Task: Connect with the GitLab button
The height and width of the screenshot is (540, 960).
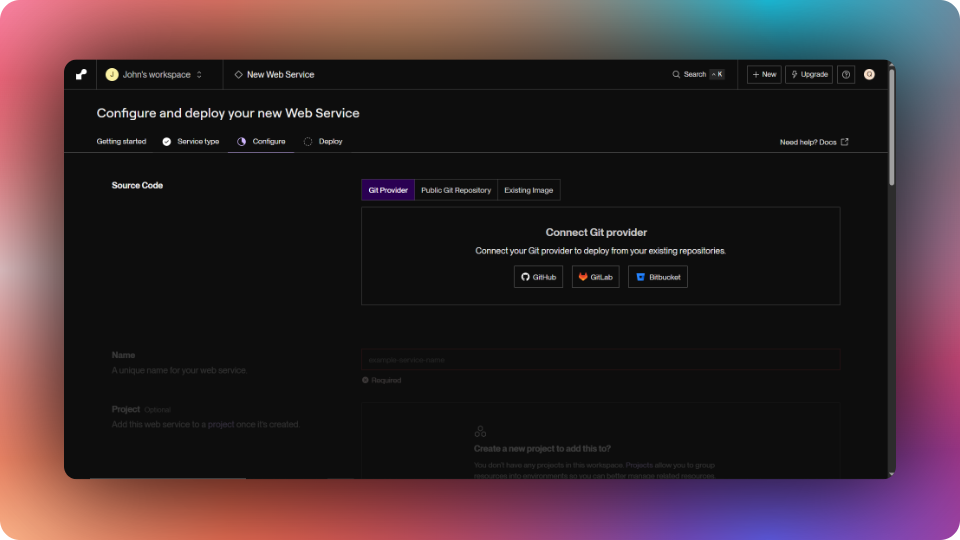Action: [x=596, y=277]
